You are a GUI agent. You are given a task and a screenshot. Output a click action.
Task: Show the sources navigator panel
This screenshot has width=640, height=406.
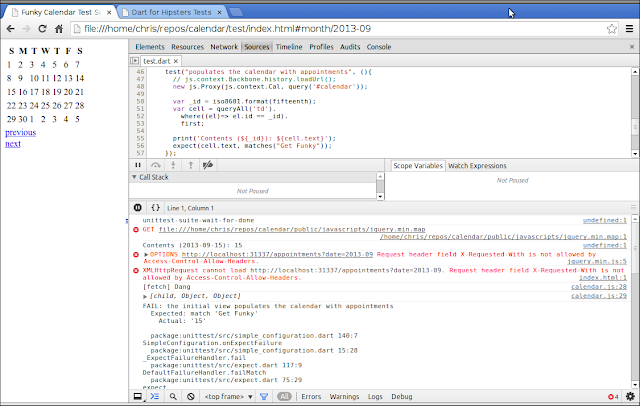coord(134,61)
